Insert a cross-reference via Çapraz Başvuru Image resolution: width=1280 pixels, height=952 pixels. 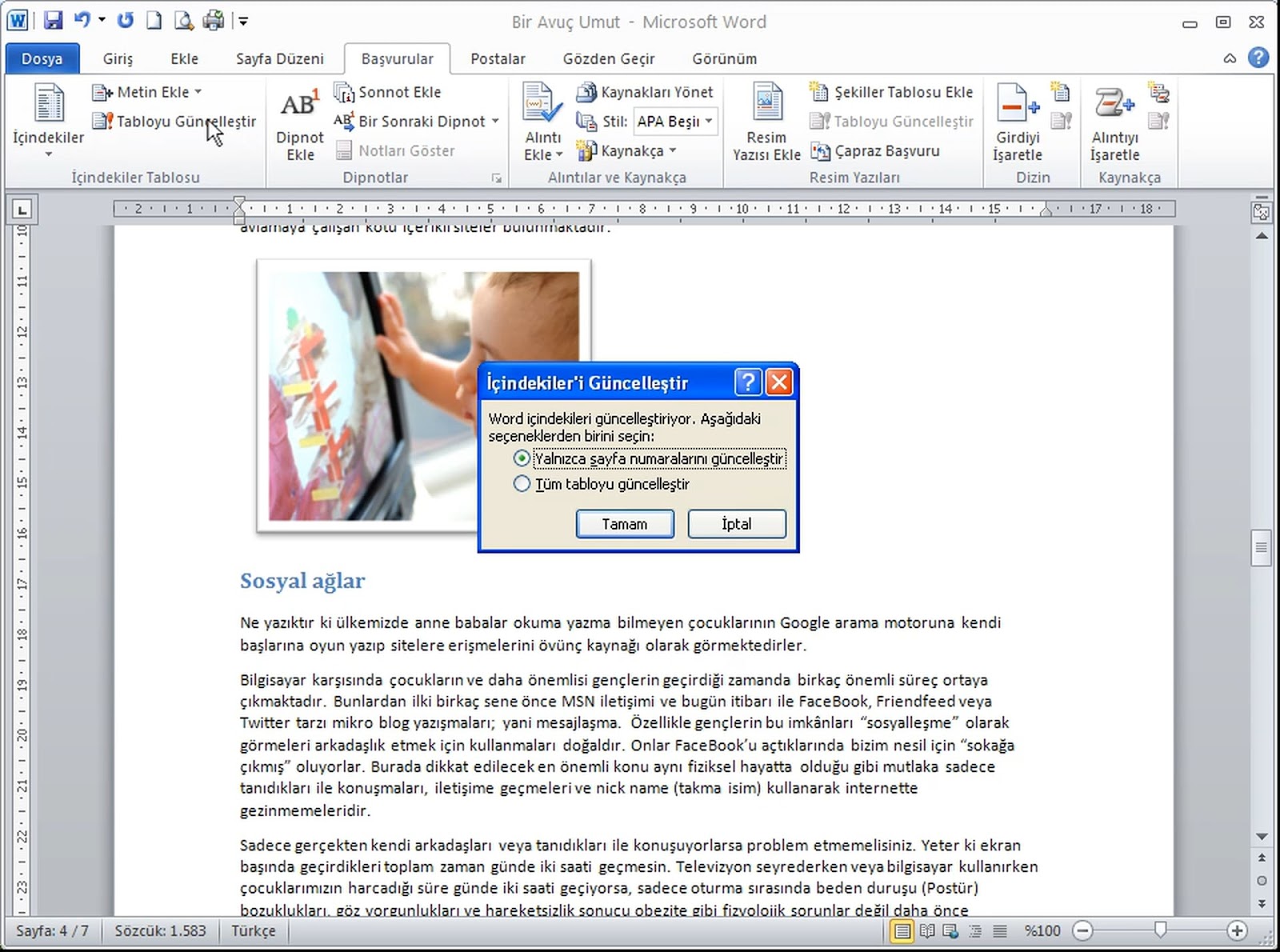click(877, 150)
